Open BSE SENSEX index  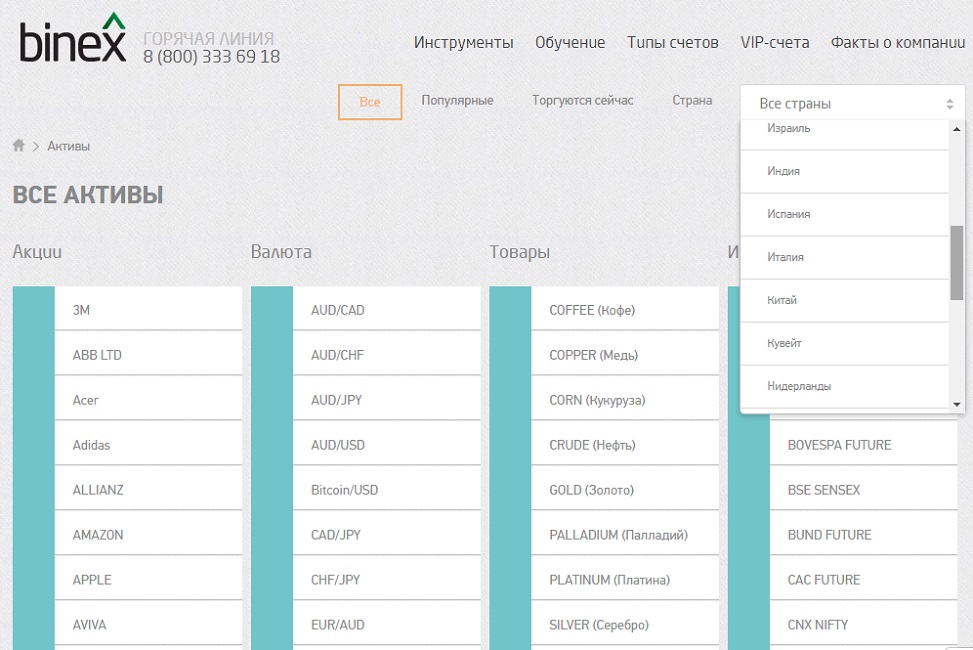[863, 488]
